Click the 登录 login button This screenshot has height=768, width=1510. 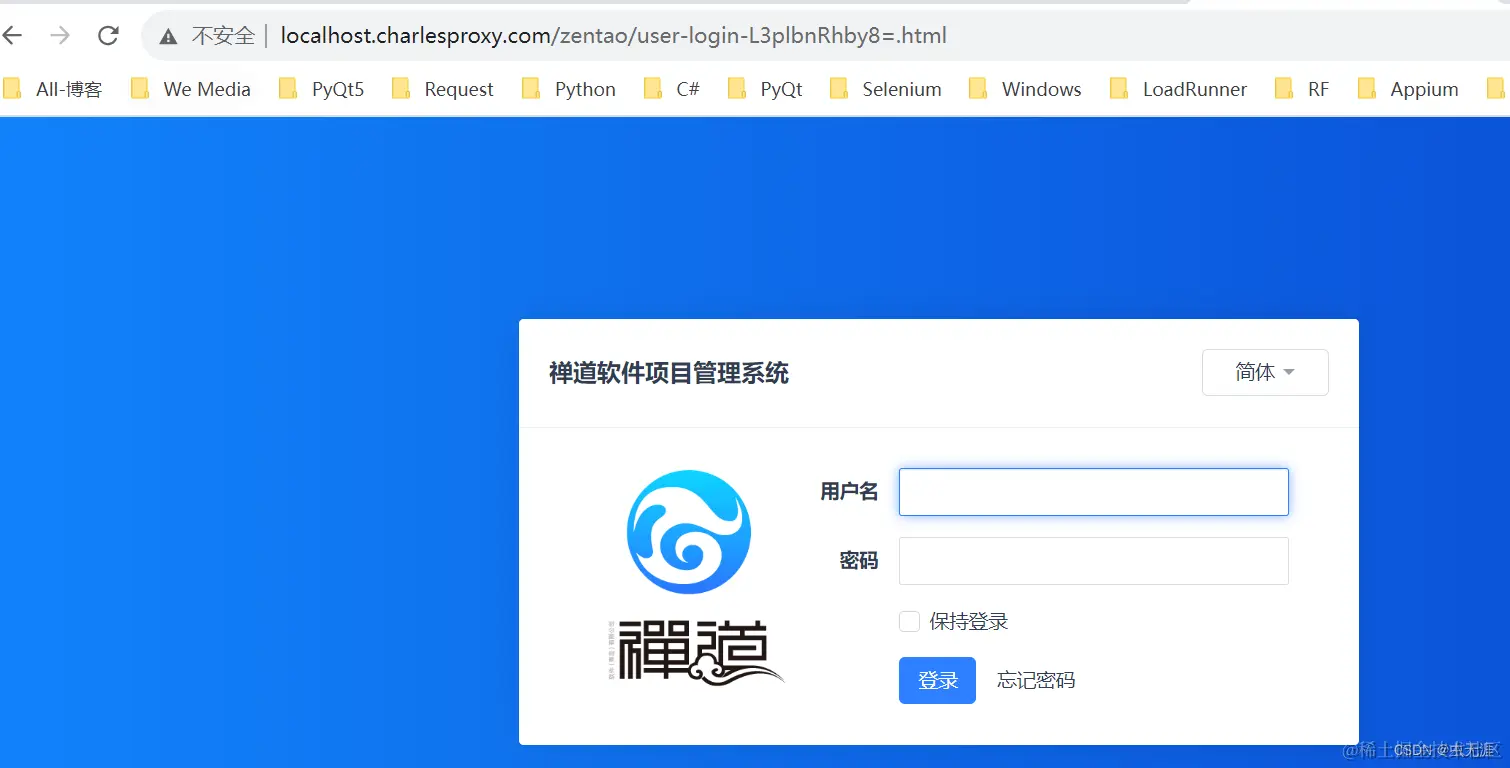click(x=936, y=680)
